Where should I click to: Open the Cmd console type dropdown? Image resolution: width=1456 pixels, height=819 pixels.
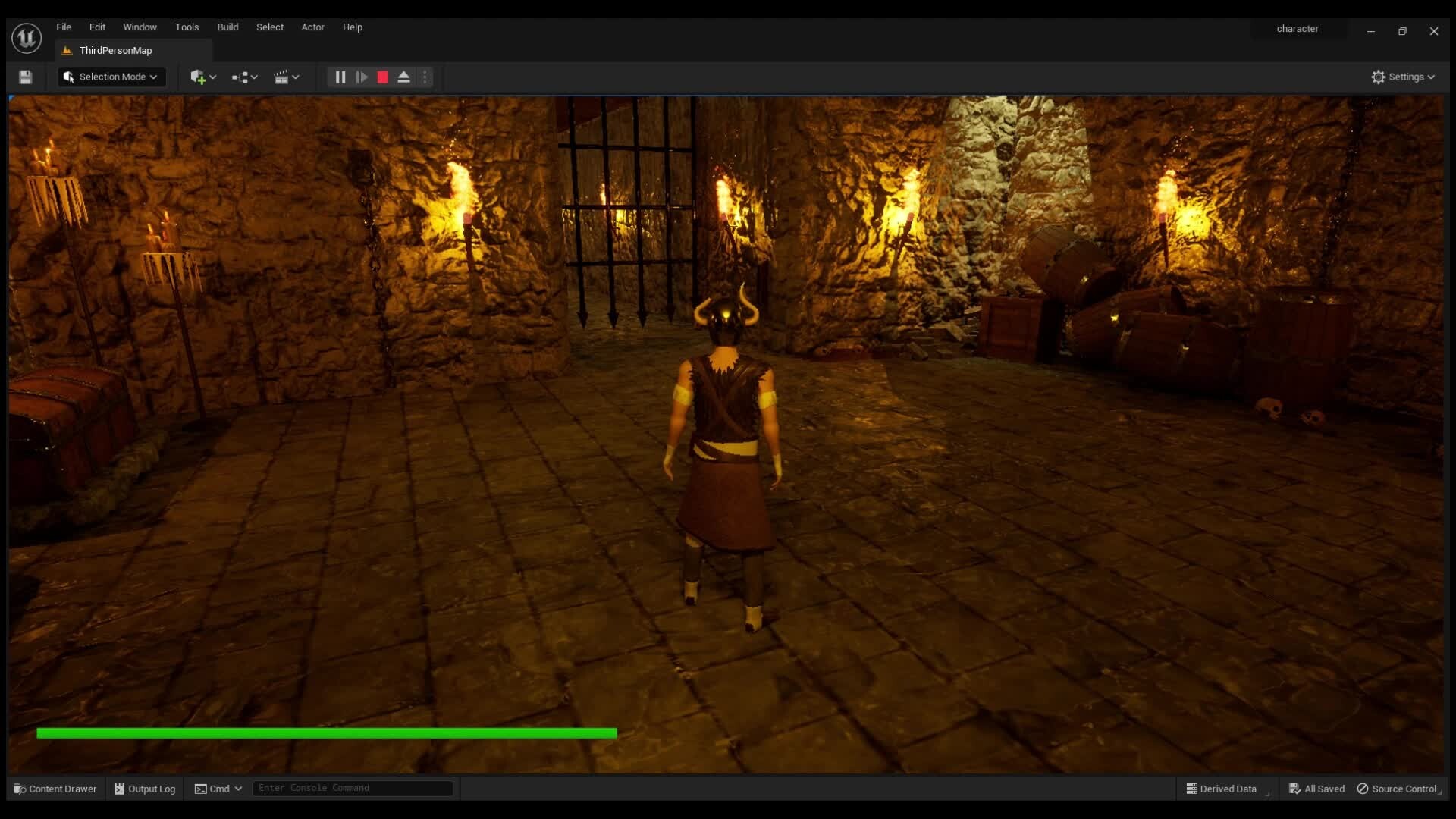click(x=218, y=789)
